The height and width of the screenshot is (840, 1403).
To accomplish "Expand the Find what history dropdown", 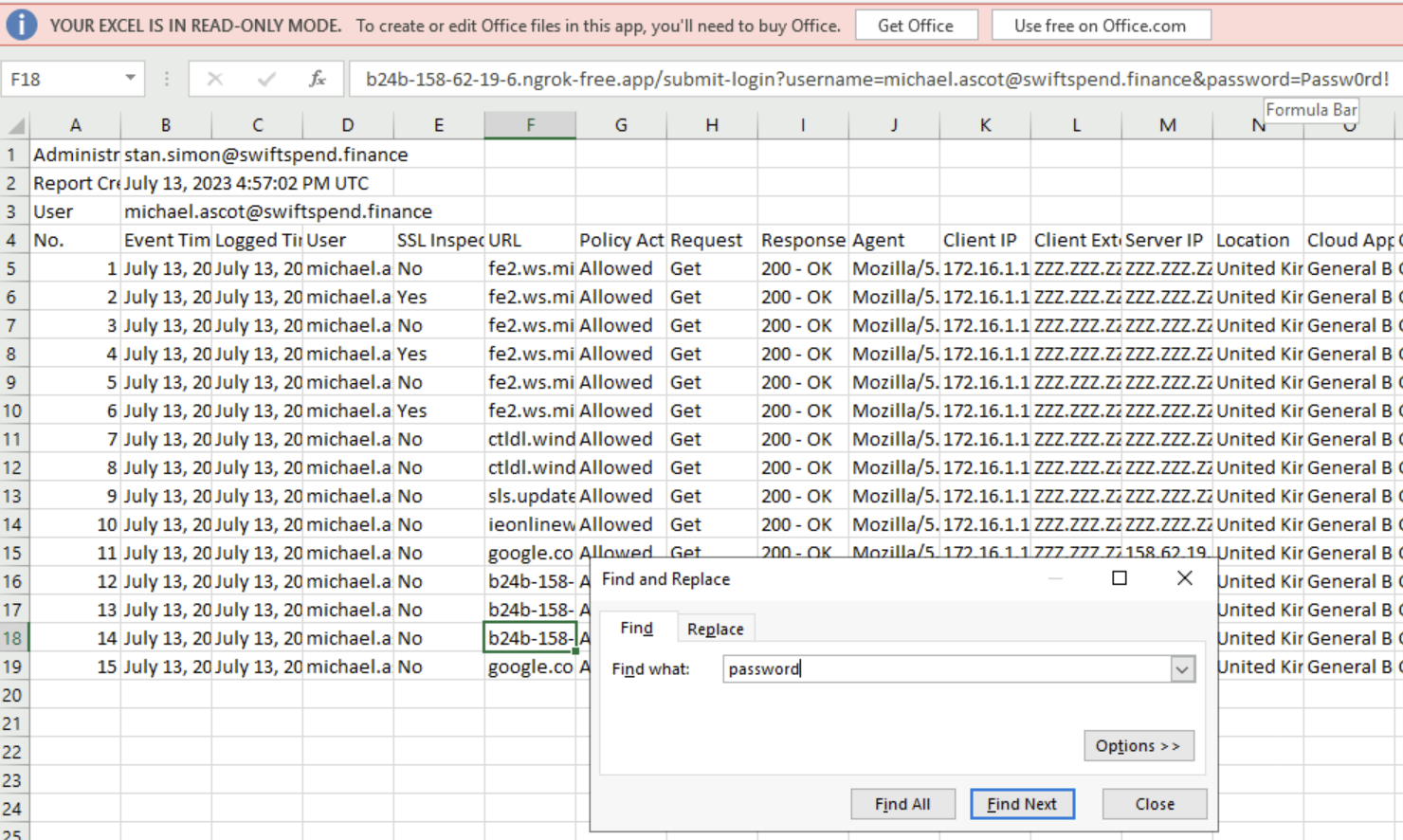I will (x=1182, y=669).
